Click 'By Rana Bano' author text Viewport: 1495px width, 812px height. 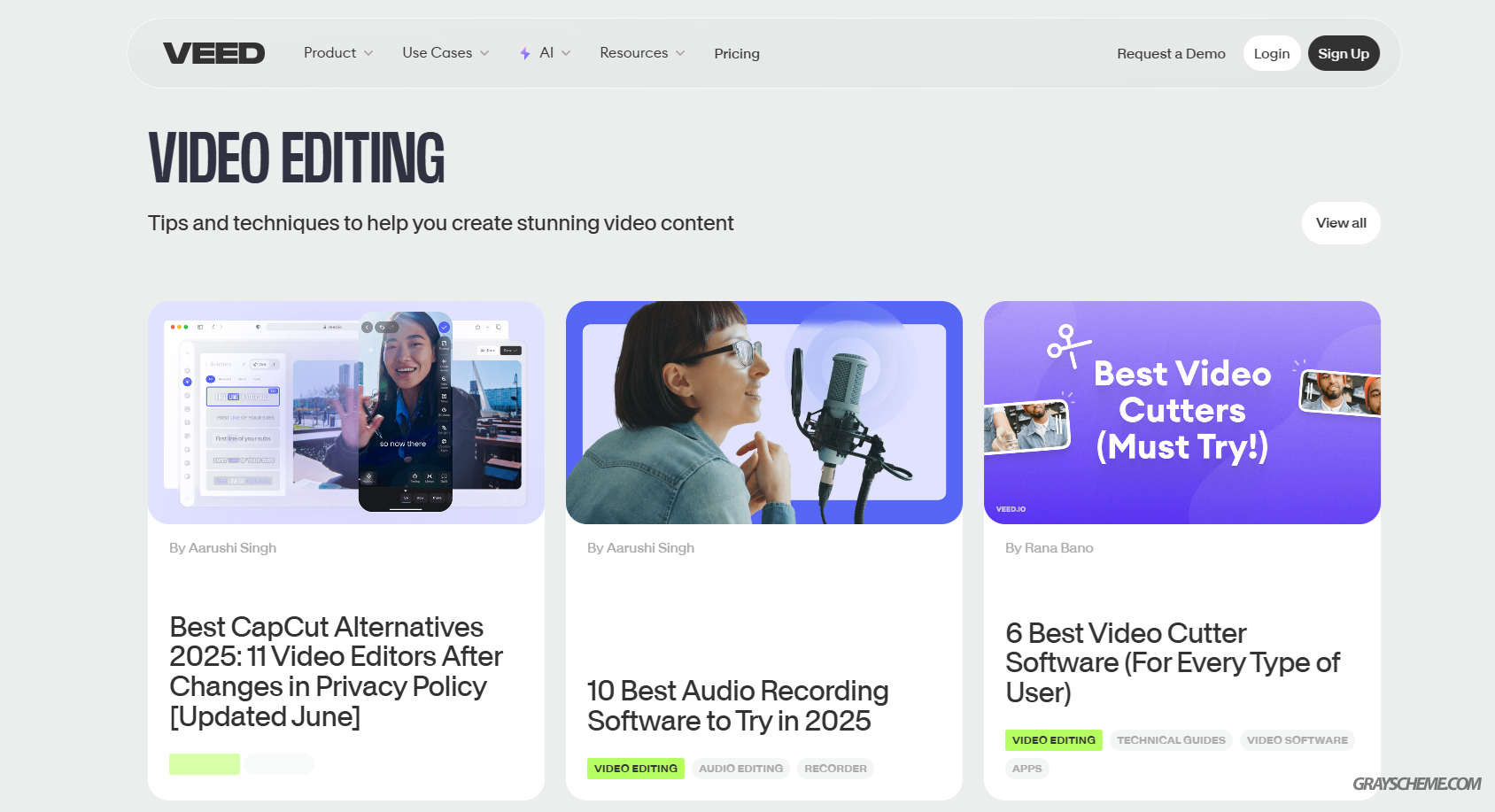1050,548
